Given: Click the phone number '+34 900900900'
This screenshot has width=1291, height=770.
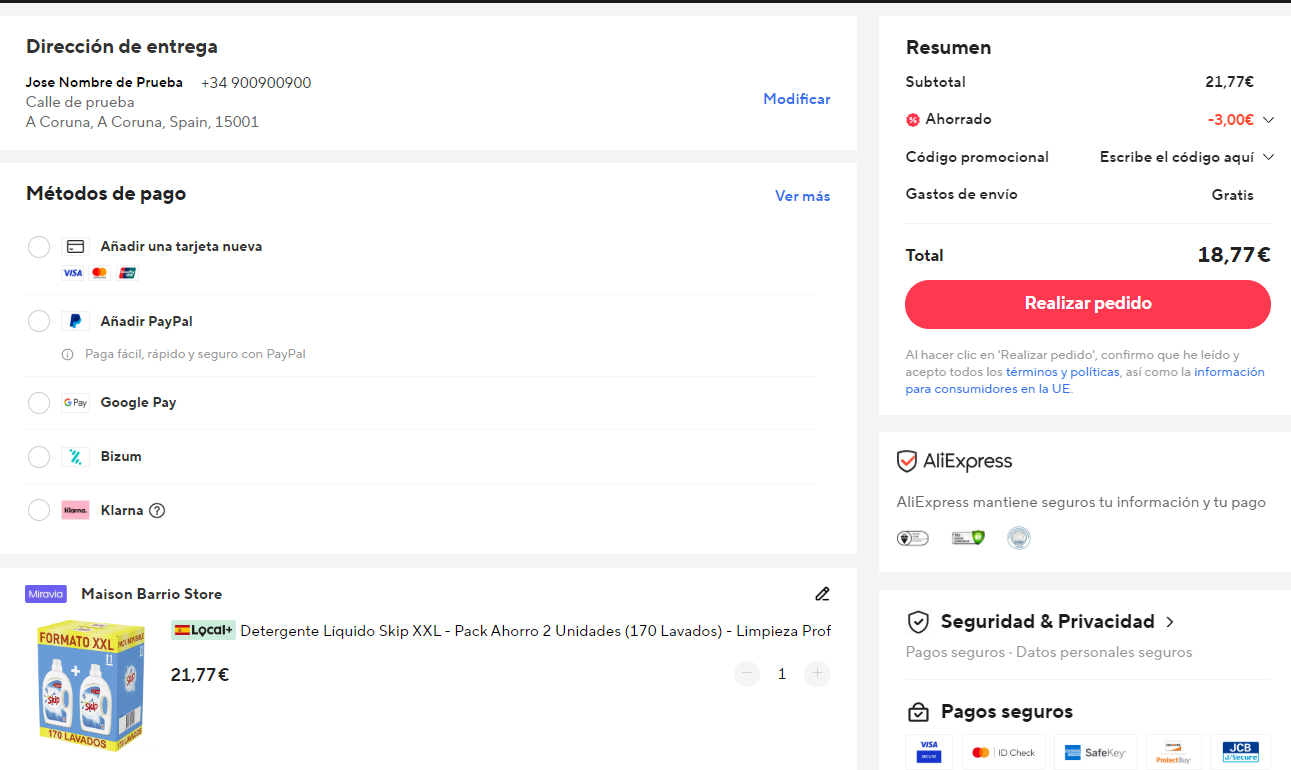Looking at the screenshot, I should point(256,83).
